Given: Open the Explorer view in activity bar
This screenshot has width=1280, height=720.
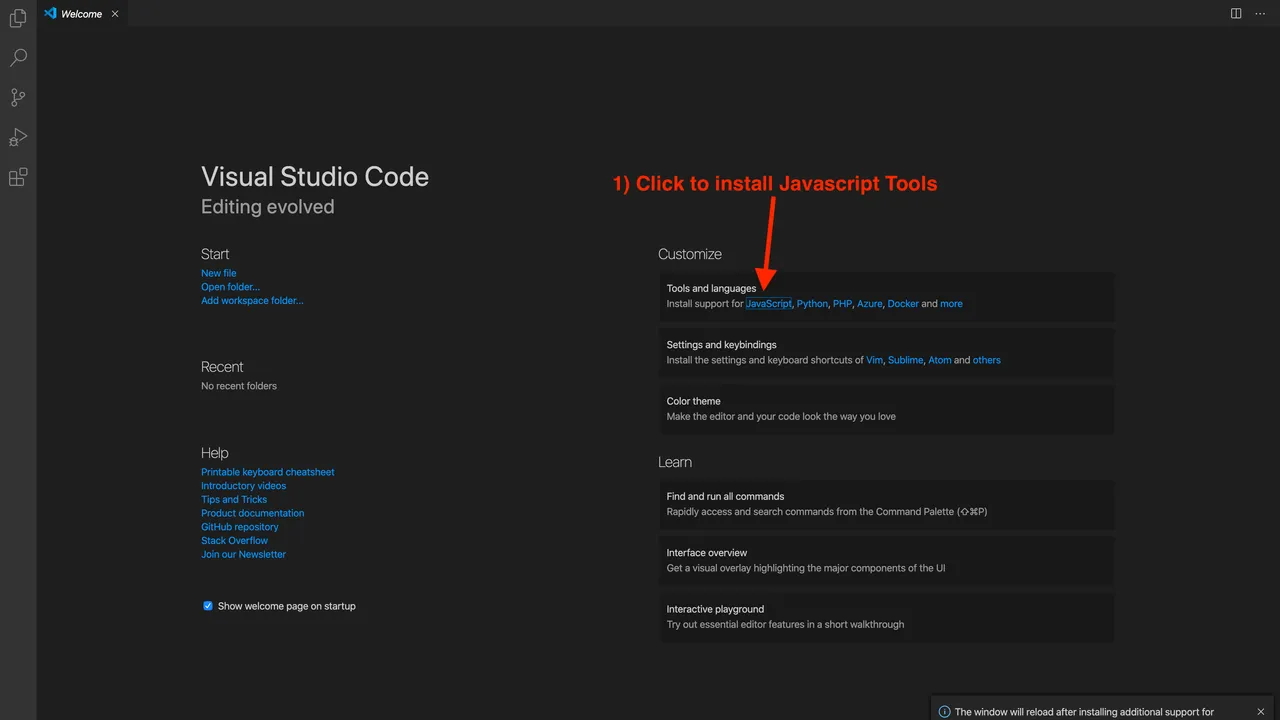Looking at the screenshot, I should click(18, 18).
